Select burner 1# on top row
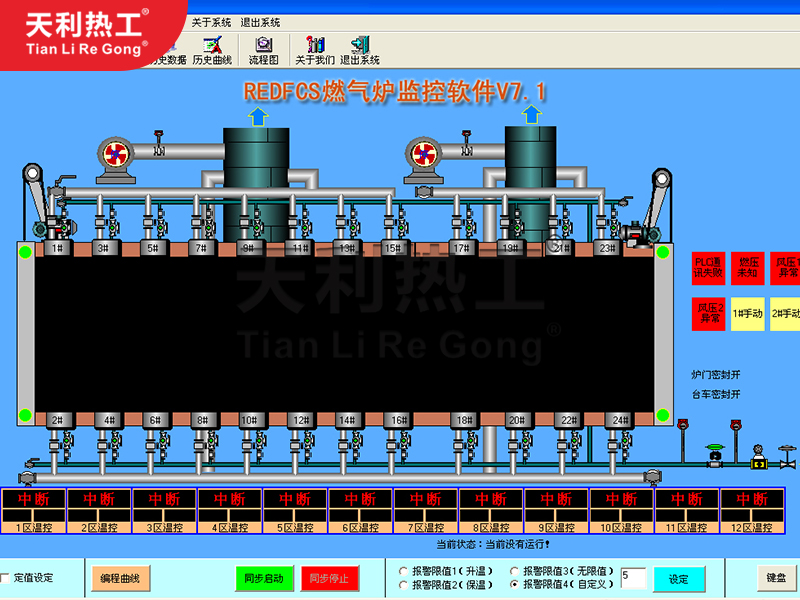The image size is (800, 600). point(57,248)
